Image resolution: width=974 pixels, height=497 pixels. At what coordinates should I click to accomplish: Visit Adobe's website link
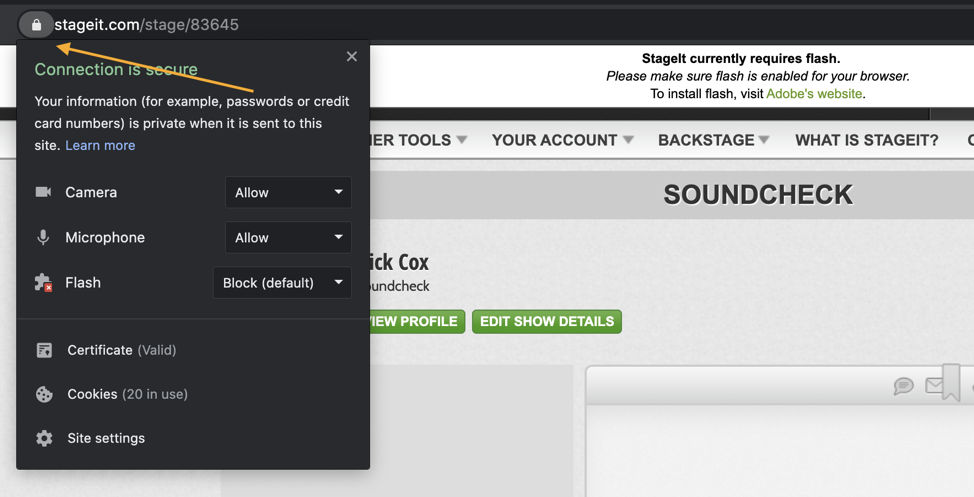[x=814, y=94]
